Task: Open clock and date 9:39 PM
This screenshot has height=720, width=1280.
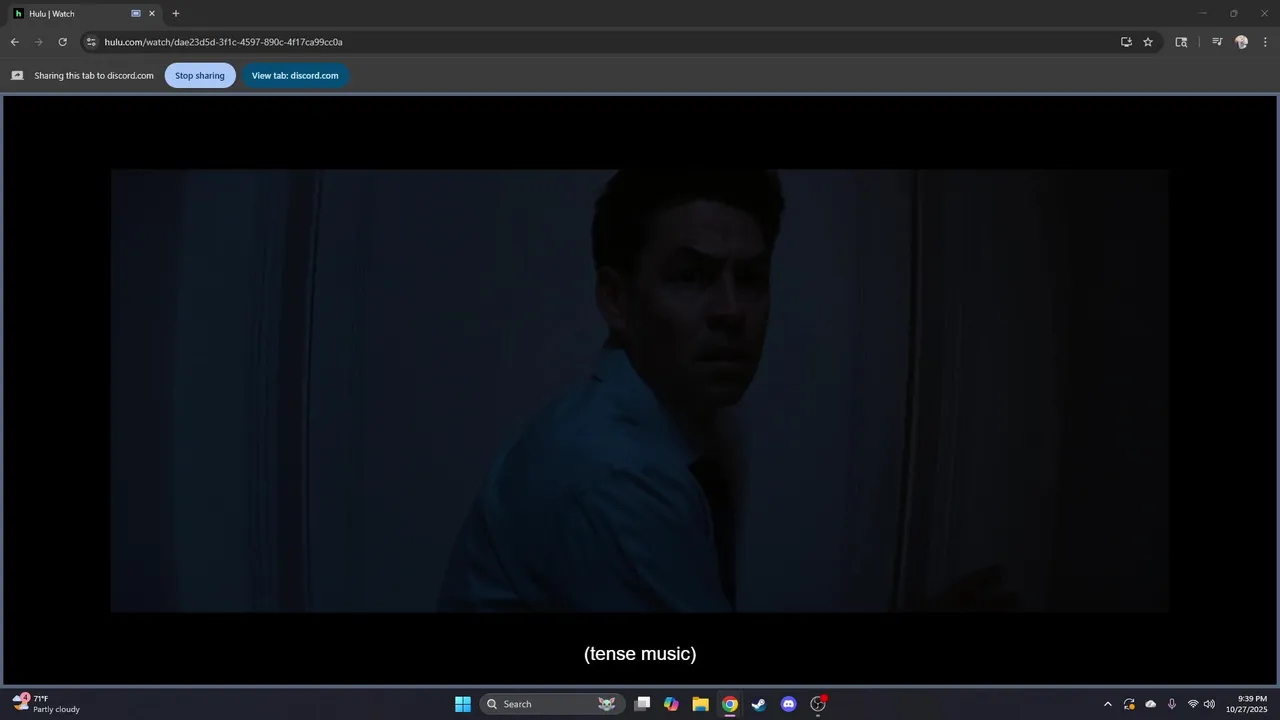Action: pyautogui.click(x=1247, y=704)
